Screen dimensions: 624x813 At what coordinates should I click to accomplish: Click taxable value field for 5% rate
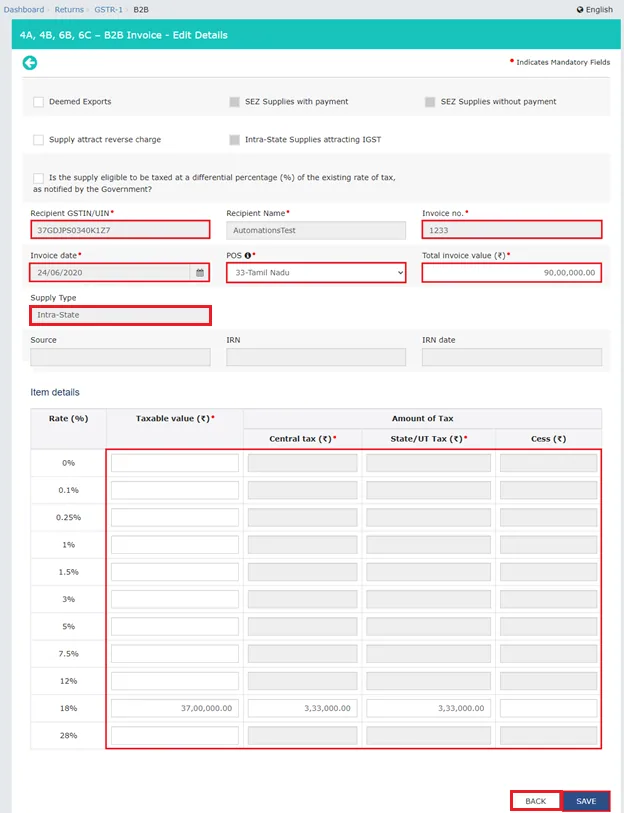[175, 626]
